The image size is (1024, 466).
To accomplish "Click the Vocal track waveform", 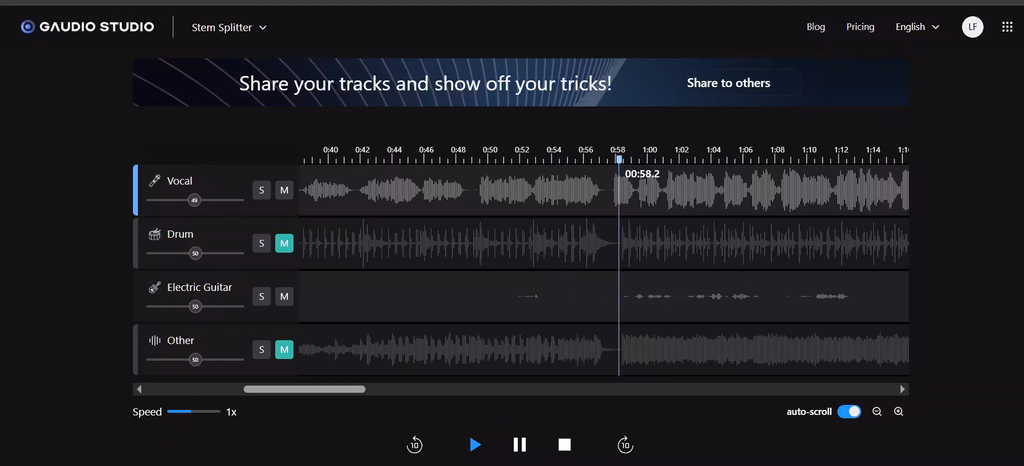I will [603, 190].
